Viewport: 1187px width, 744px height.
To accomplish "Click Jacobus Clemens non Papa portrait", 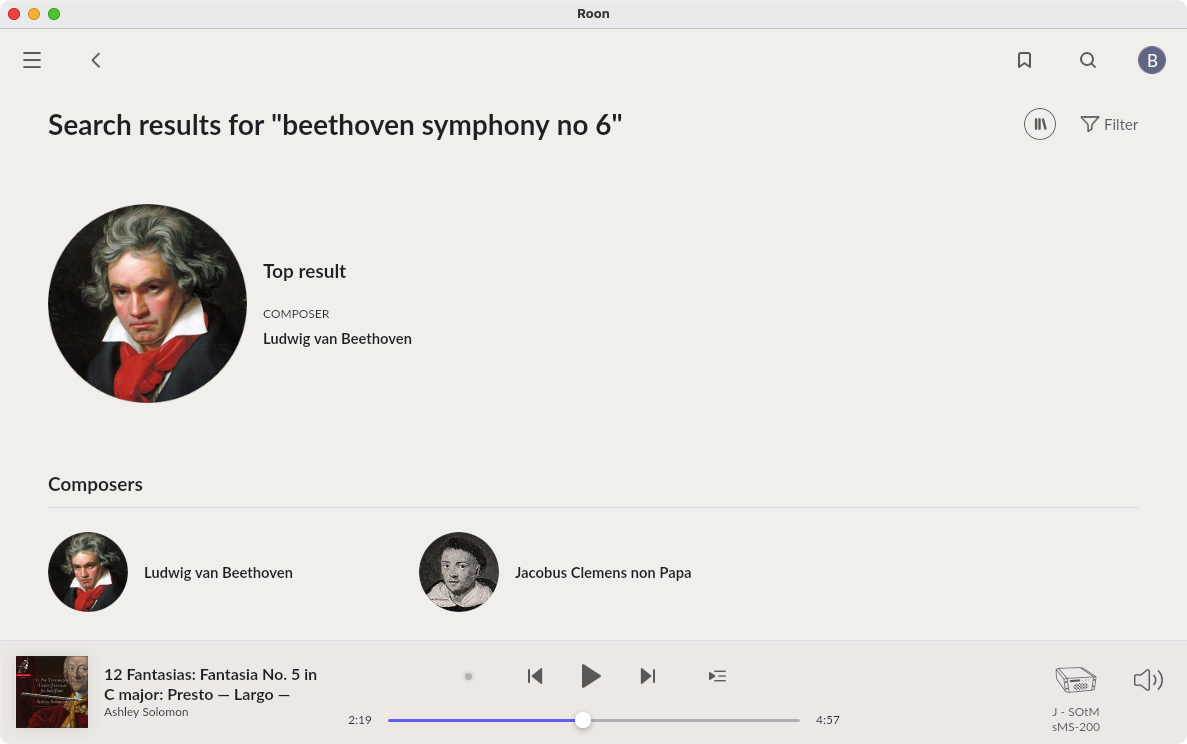I will click(459, 572).
